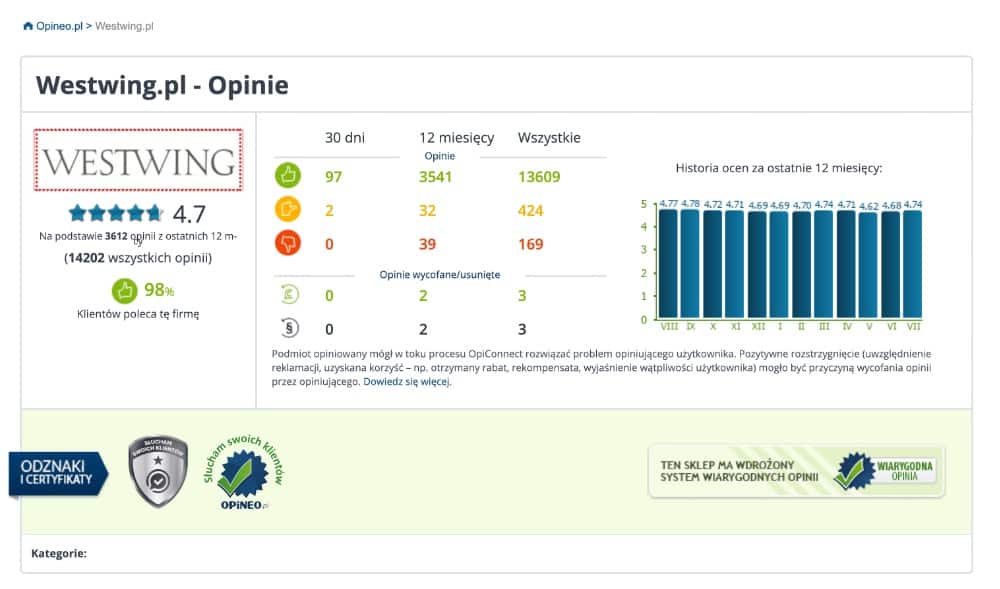Viewport: 1000px width, 589px height.
Task: Click the total positive count '13609'
Action: [x=539, y=177]
